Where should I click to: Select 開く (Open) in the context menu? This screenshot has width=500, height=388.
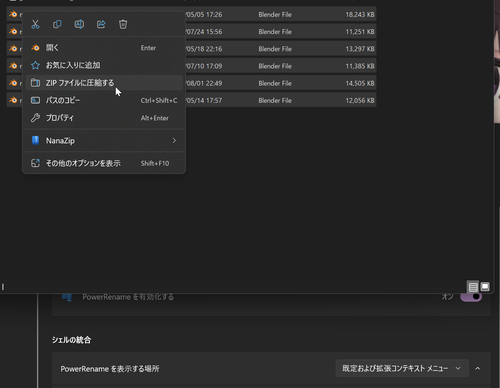click(x=104, y=48)
